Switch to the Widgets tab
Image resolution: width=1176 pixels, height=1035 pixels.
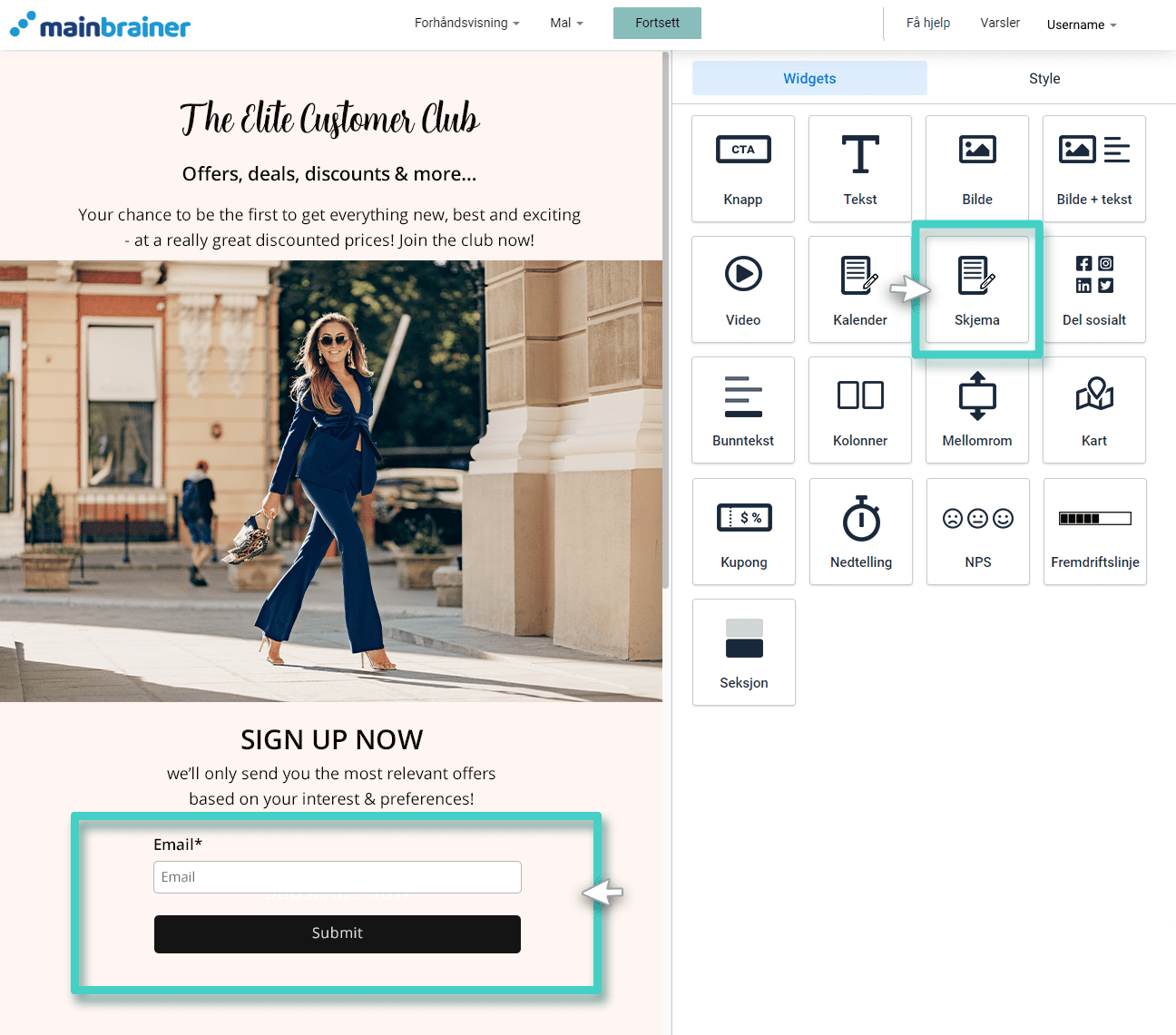(x=809, y=79)
